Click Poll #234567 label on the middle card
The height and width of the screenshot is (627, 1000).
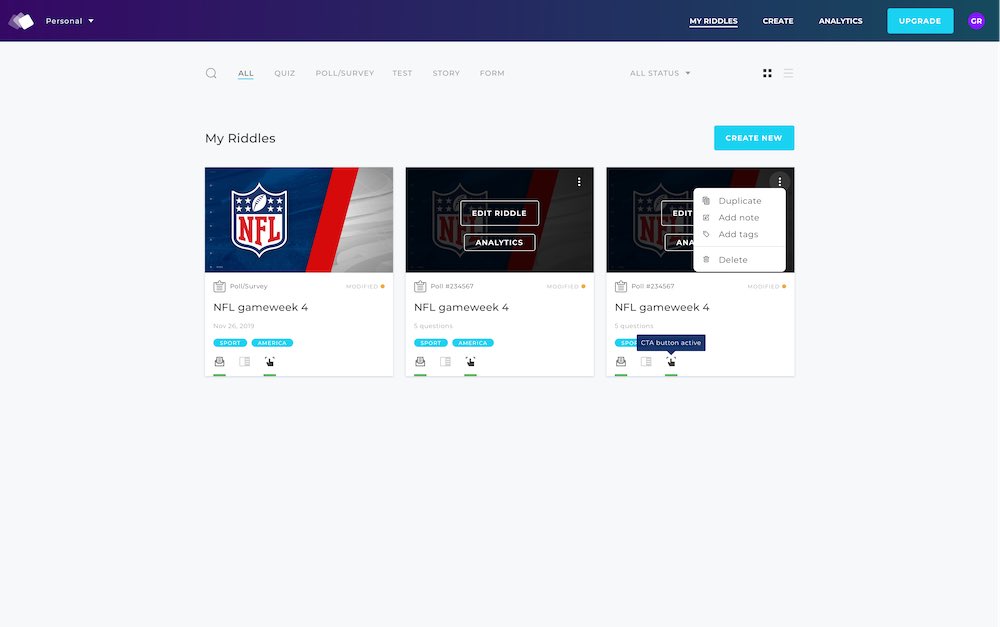coord(452,286)
